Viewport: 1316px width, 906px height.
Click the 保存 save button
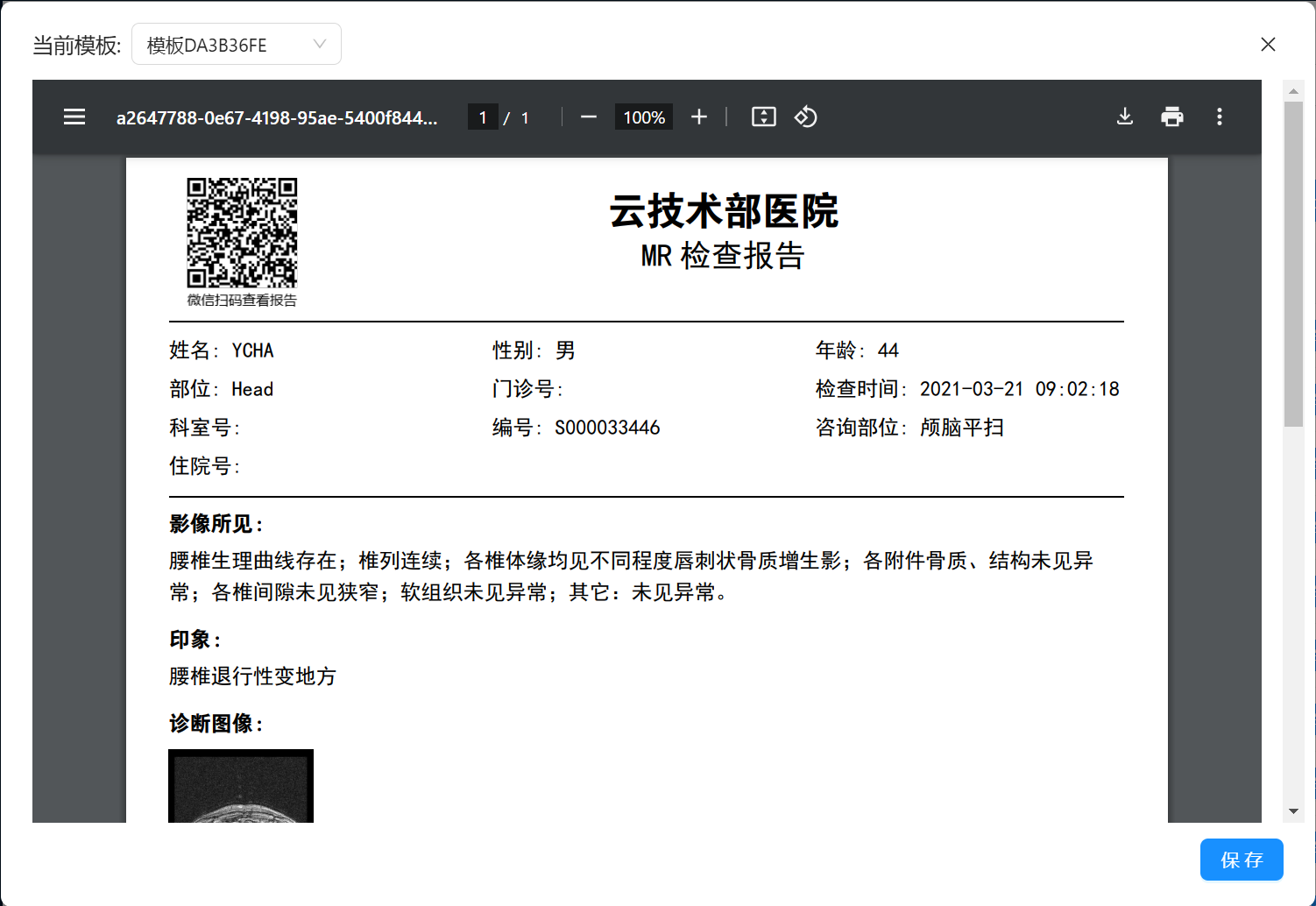point(1241,860)
